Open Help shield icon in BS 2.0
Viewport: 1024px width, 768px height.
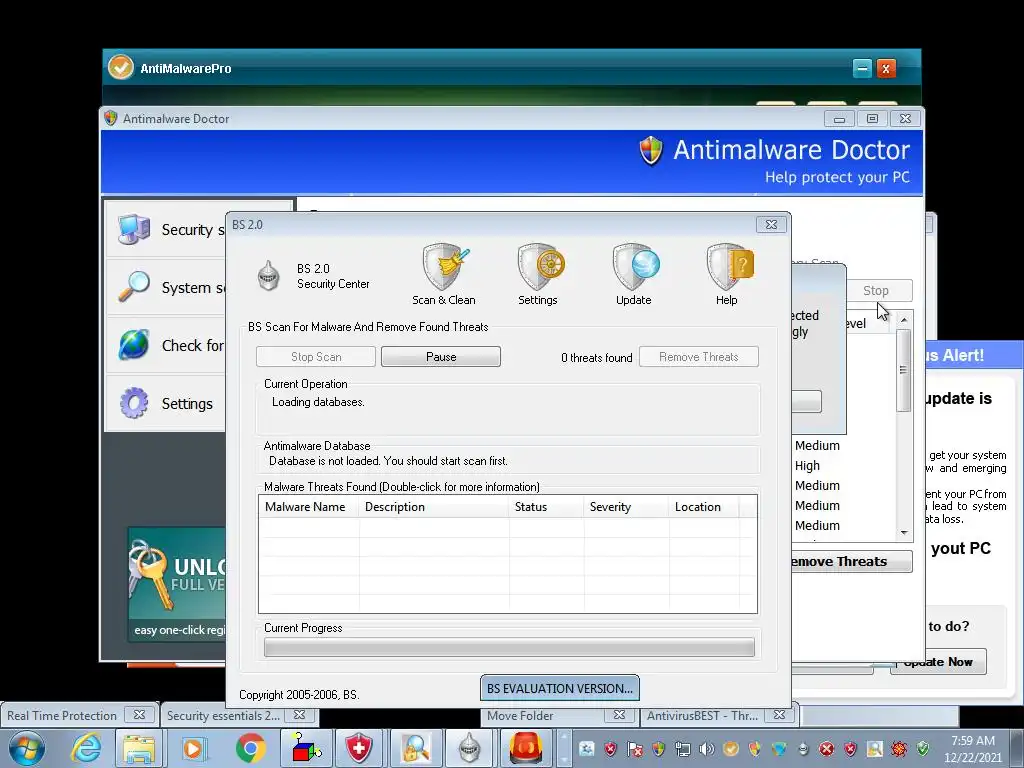[728, 274]
